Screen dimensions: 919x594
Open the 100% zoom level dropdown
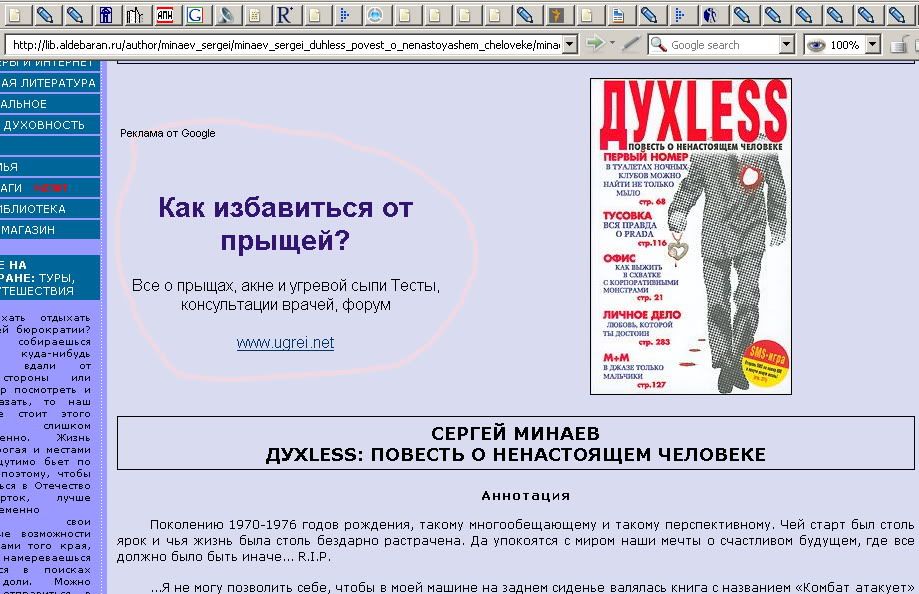[873, 45]
